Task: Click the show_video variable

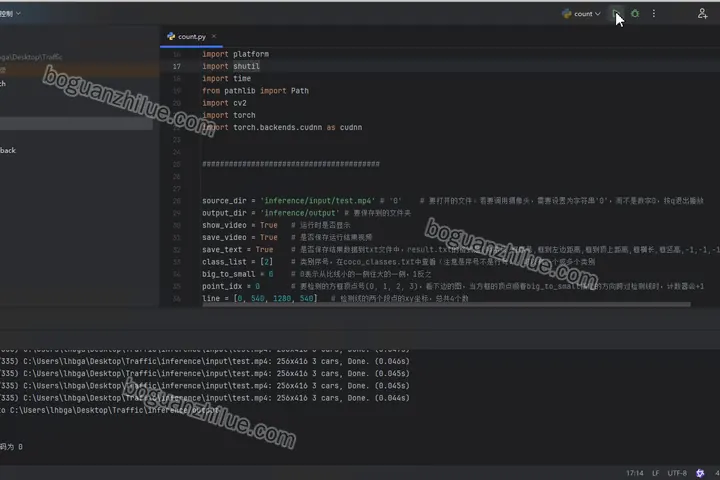Action: click(224, 225)
